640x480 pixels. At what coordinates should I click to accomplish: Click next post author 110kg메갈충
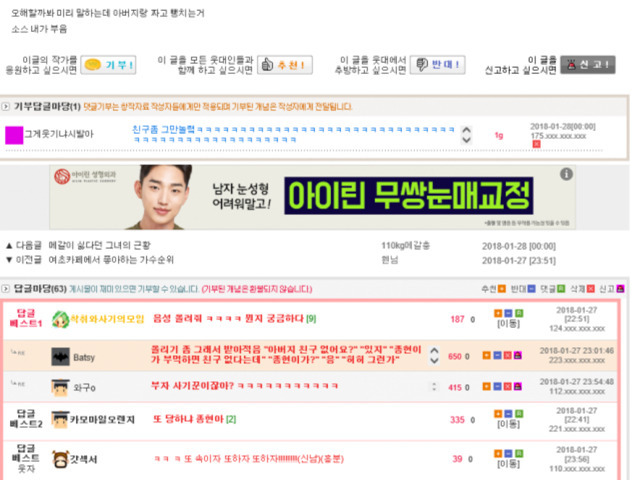pyautogui.click(x=405, y=245)
